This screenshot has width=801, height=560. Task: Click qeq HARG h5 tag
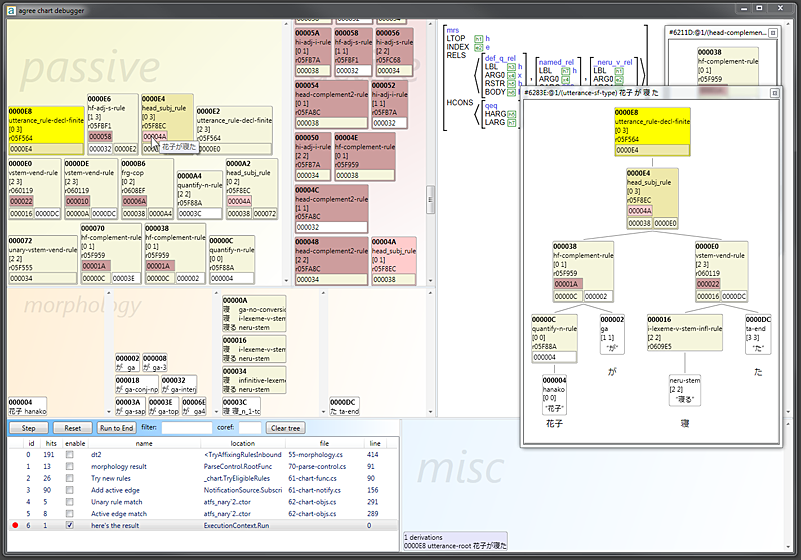511,114
